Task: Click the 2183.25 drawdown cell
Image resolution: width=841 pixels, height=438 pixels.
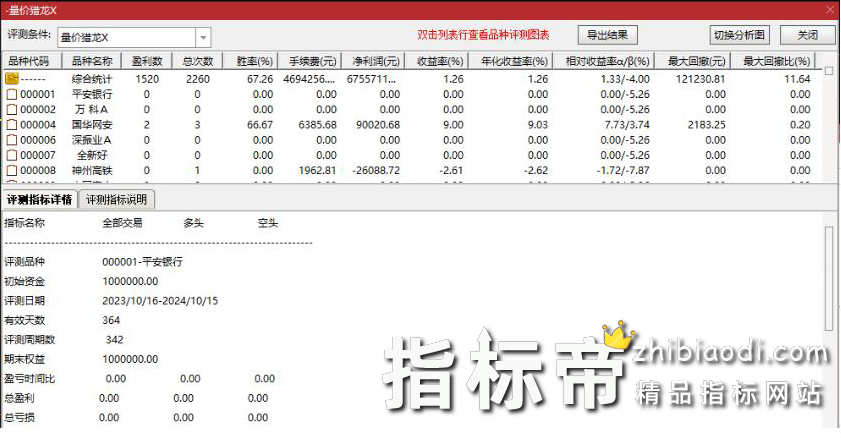Action: coord(706,125)
